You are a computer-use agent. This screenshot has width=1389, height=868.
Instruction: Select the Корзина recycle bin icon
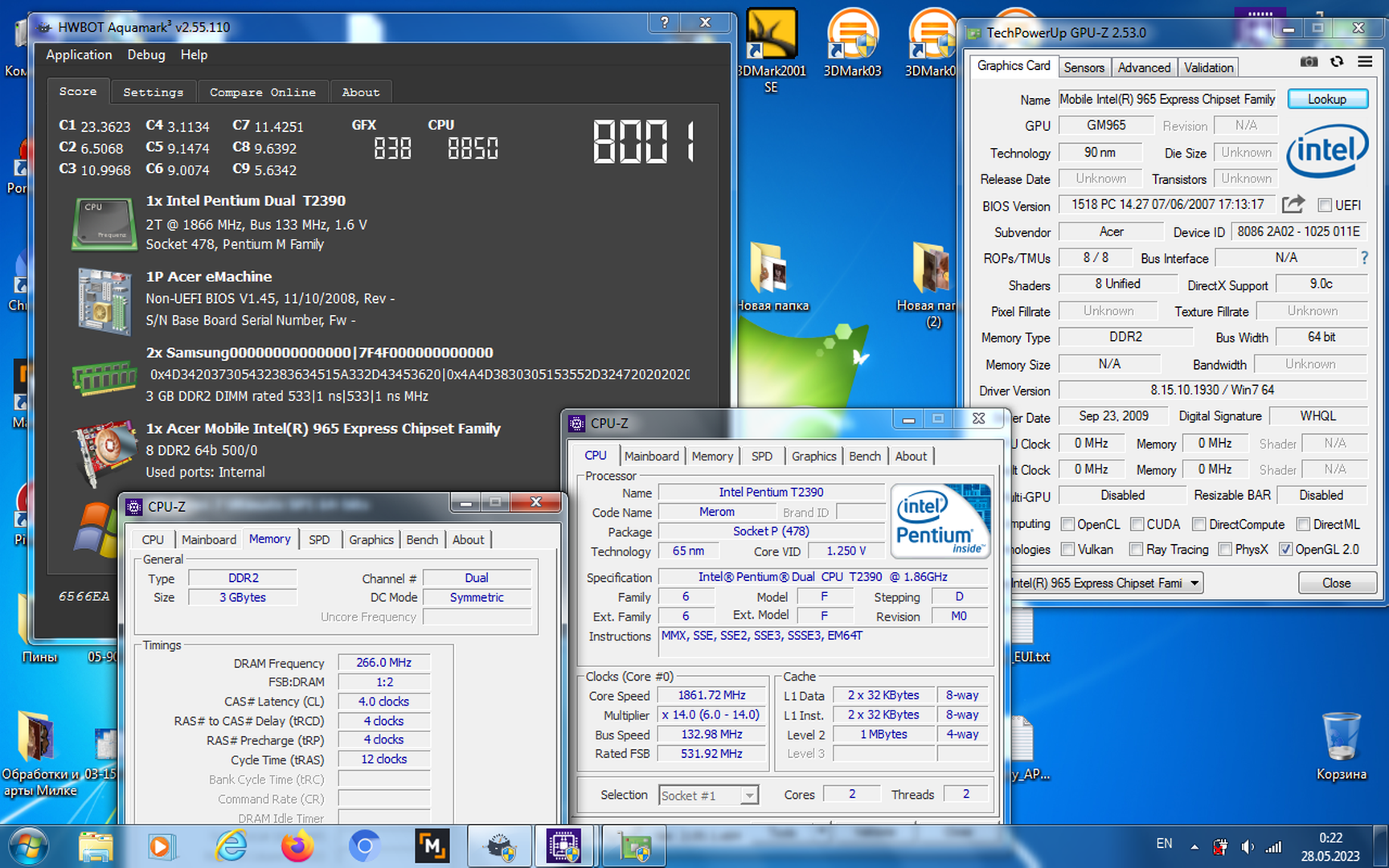[x=1342, y=747]
